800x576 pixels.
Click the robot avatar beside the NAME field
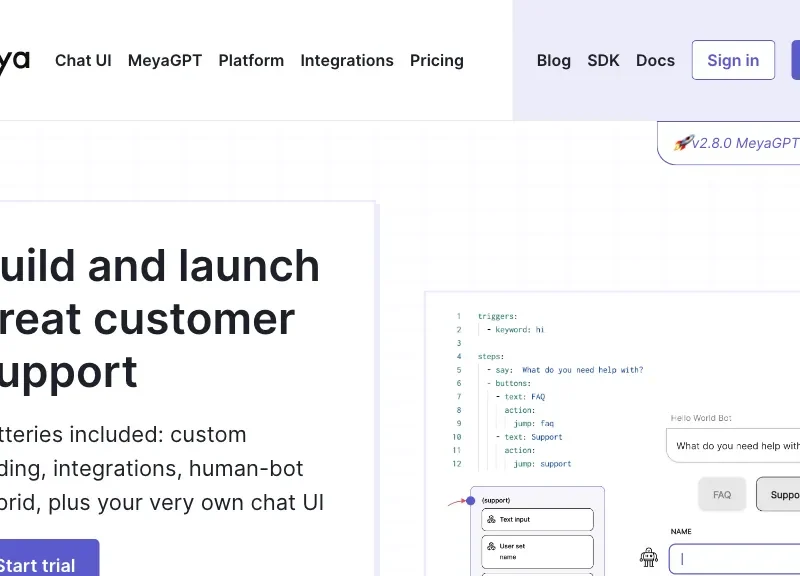pyautogui.click(x=648, y=557)
